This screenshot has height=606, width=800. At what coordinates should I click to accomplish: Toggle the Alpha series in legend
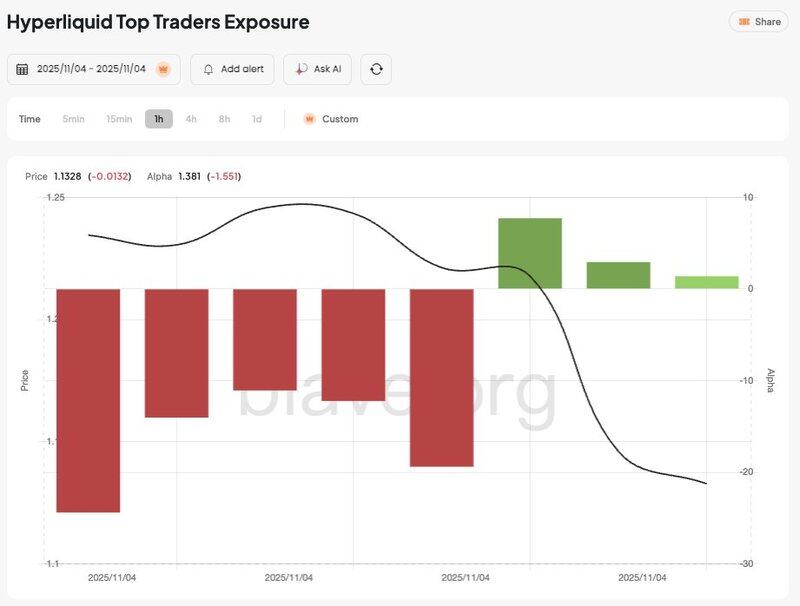click(159, 176)
